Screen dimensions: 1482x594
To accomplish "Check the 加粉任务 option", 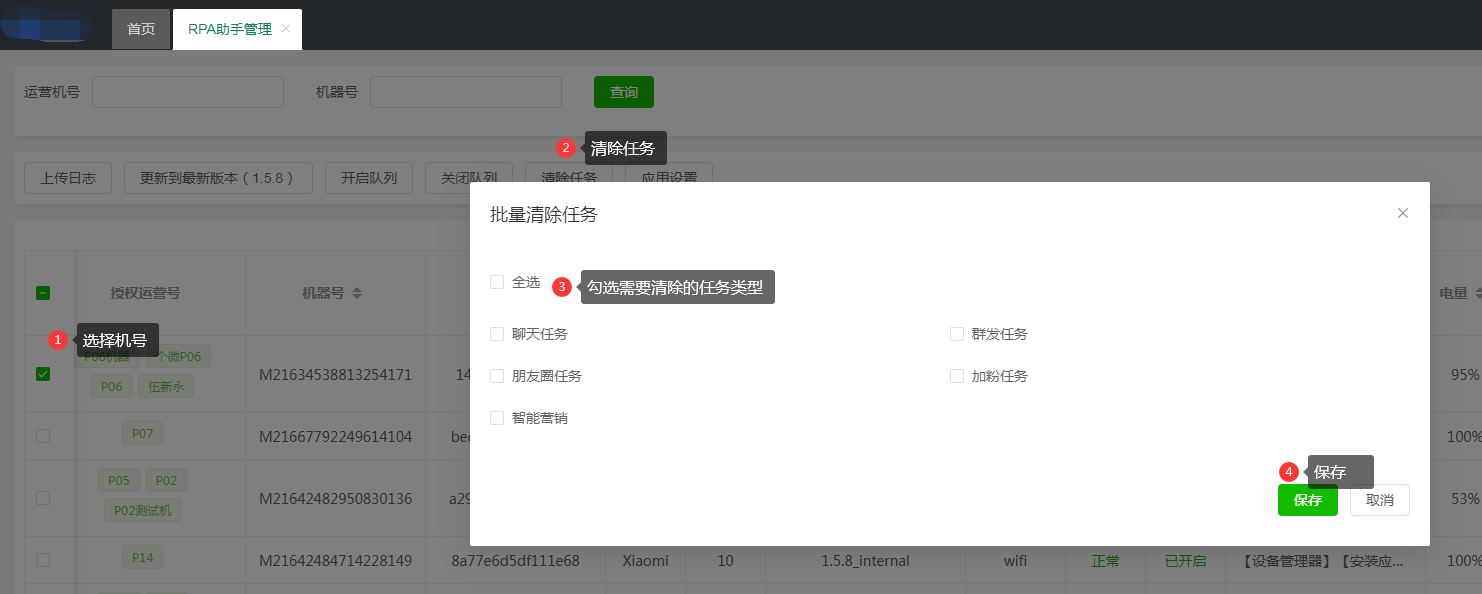I will 957,376.
